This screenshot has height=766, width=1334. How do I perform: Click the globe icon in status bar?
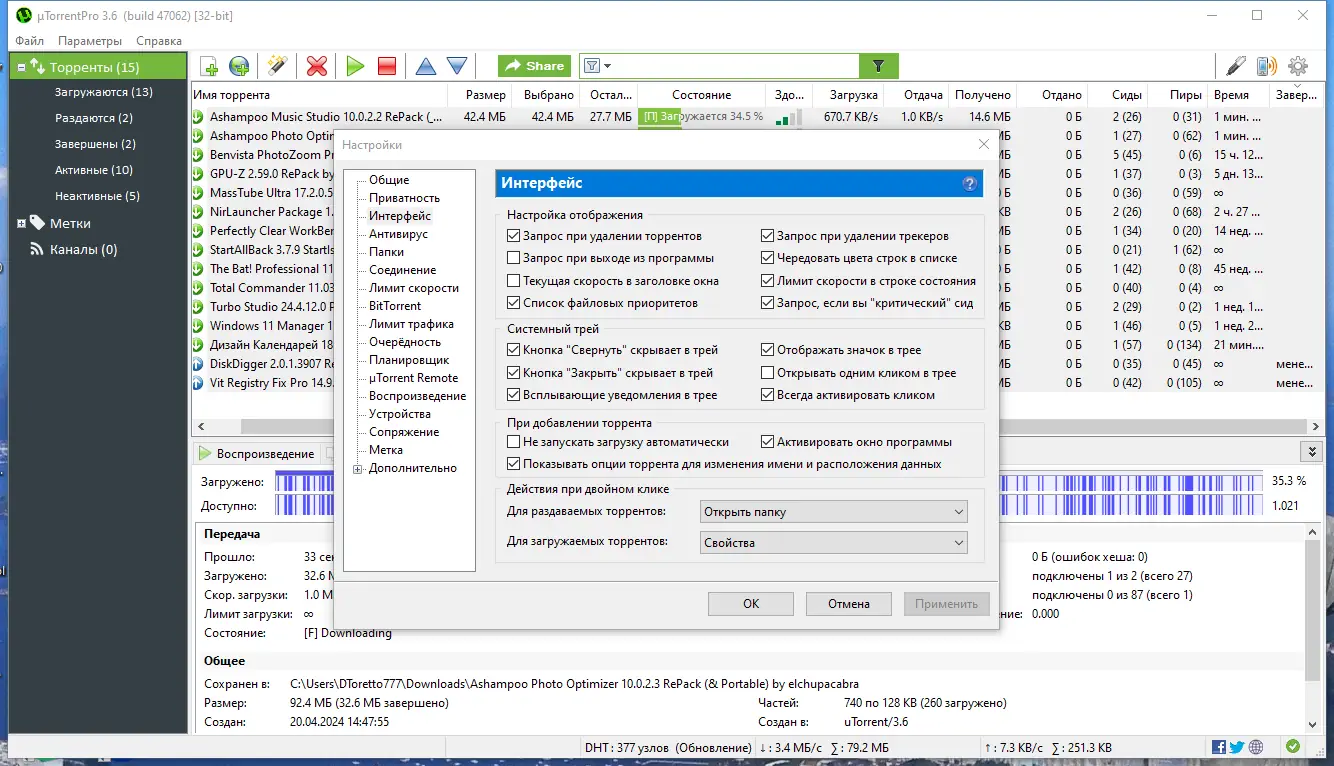tap(1255, 747)
